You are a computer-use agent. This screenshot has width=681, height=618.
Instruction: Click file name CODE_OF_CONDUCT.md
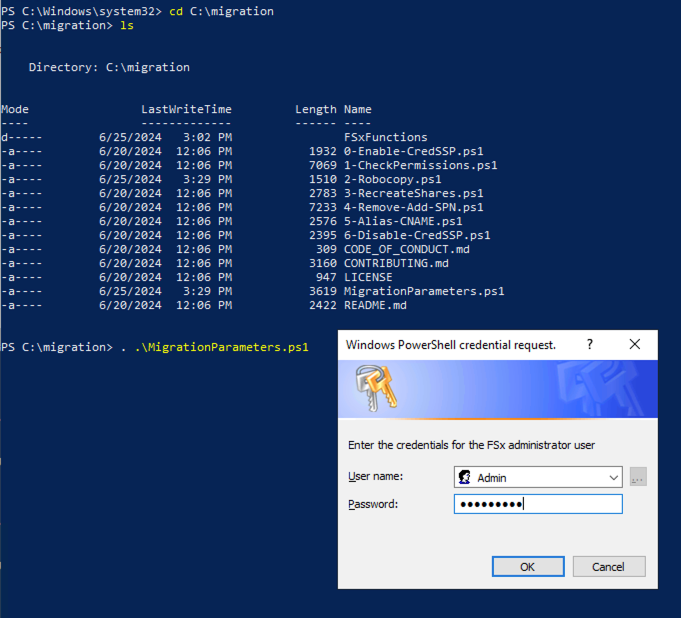pos(407,249)
